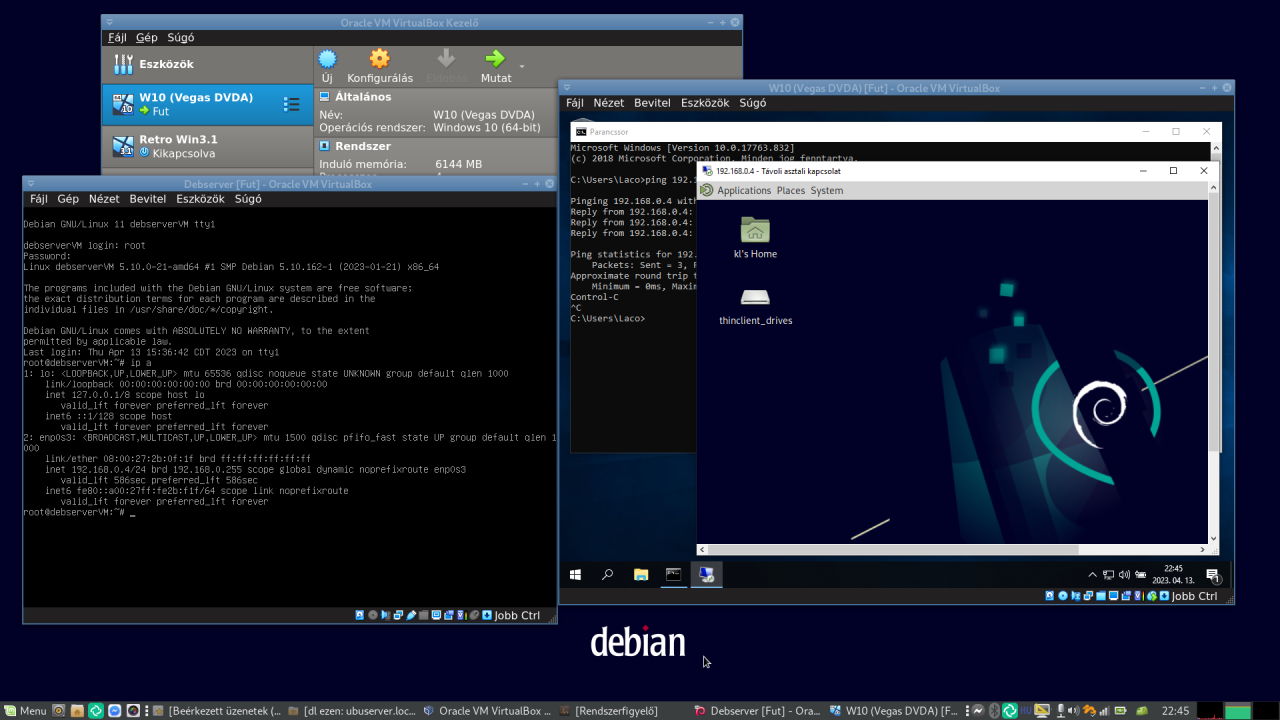Open System menu in remote desktop

827,191
